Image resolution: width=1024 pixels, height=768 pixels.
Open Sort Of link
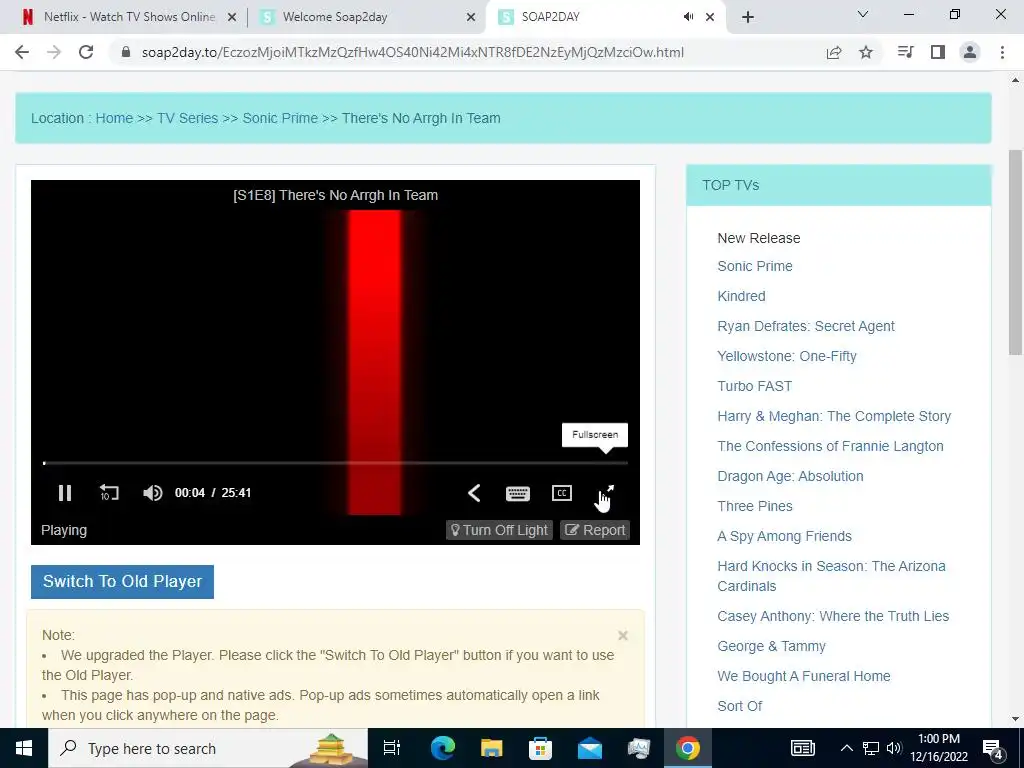tap(739, 706)
